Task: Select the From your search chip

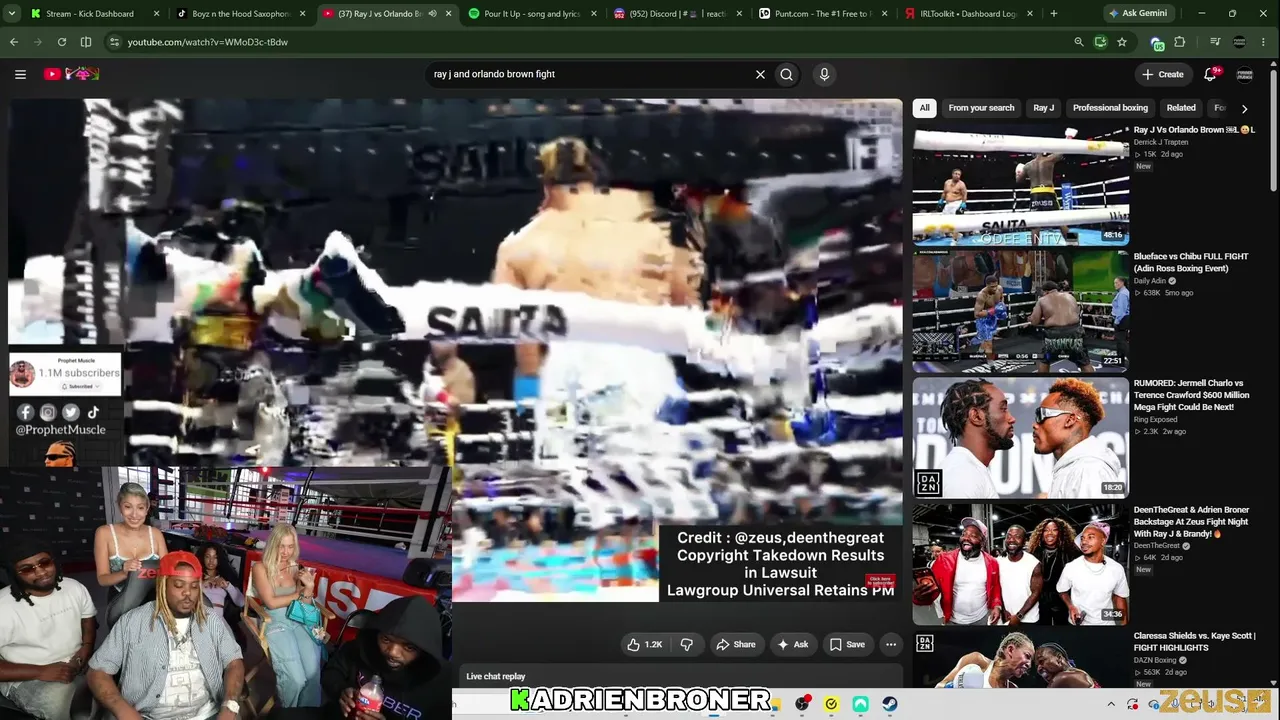Action: click(x=981, y=108)
